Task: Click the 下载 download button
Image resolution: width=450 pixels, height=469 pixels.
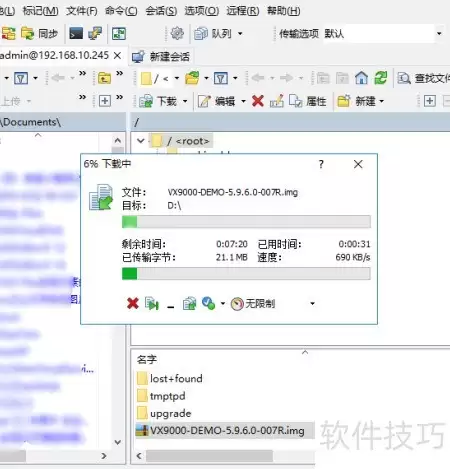Action: click(158, 101)
